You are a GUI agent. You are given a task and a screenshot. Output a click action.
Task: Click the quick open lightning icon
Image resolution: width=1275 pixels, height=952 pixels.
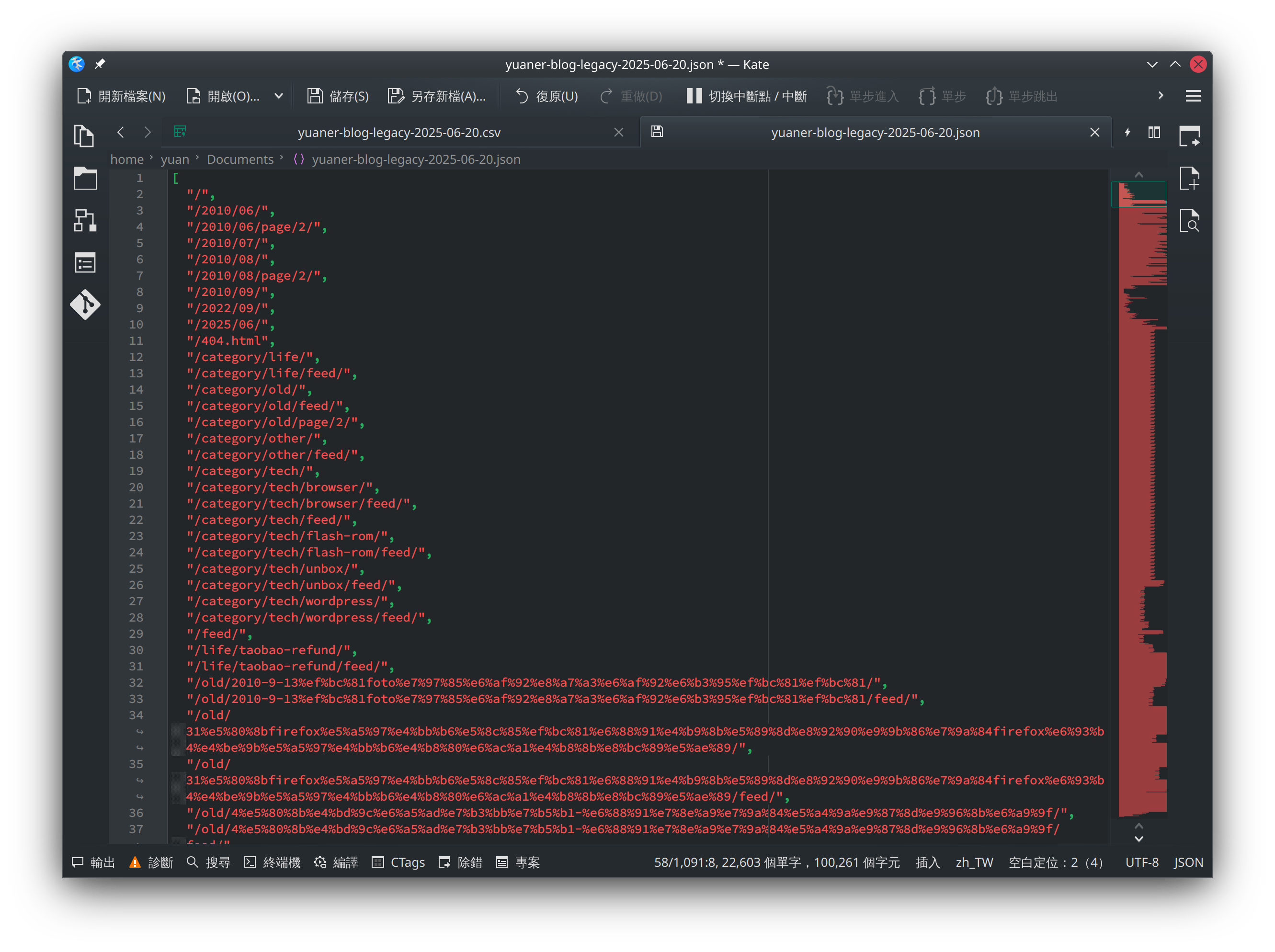(1127, 133)
